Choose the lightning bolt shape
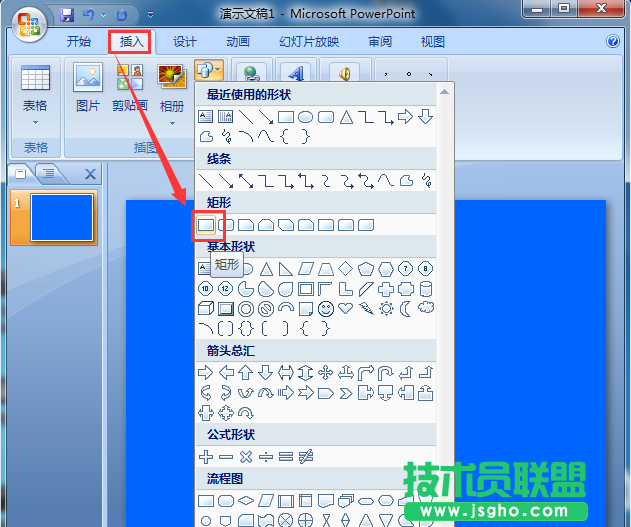 click(x=366, y=309)
